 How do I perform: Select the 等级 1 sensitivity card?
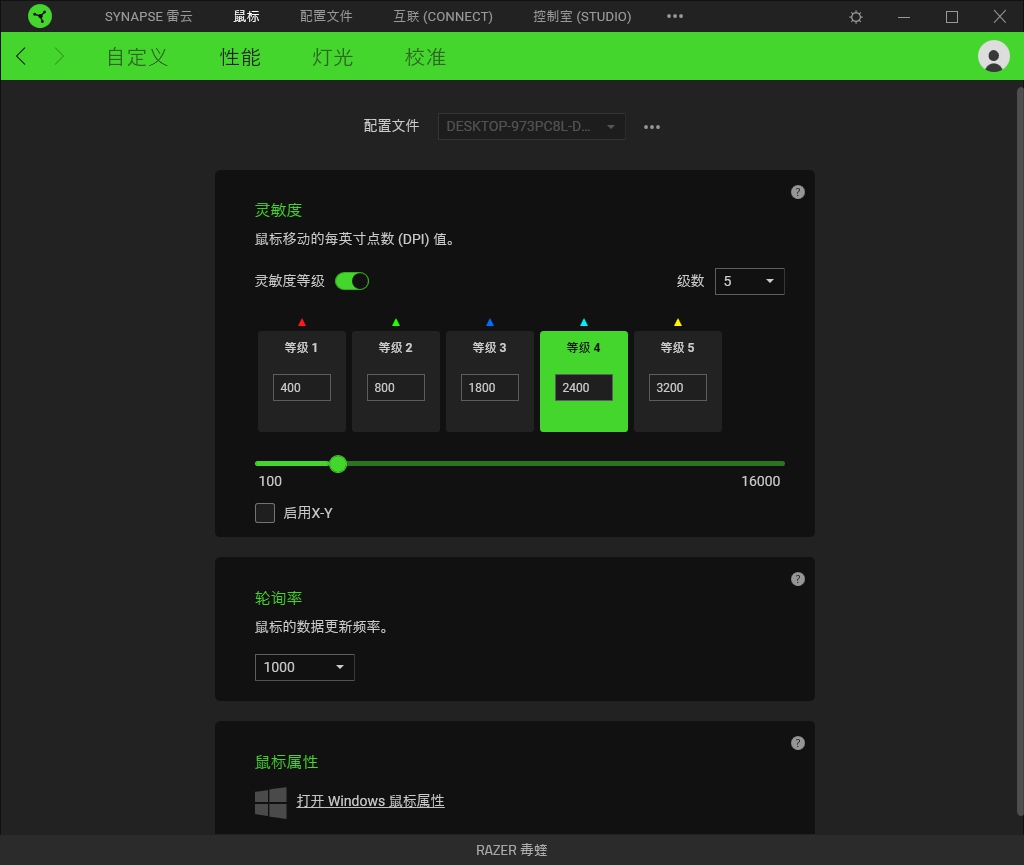point(302,381)
